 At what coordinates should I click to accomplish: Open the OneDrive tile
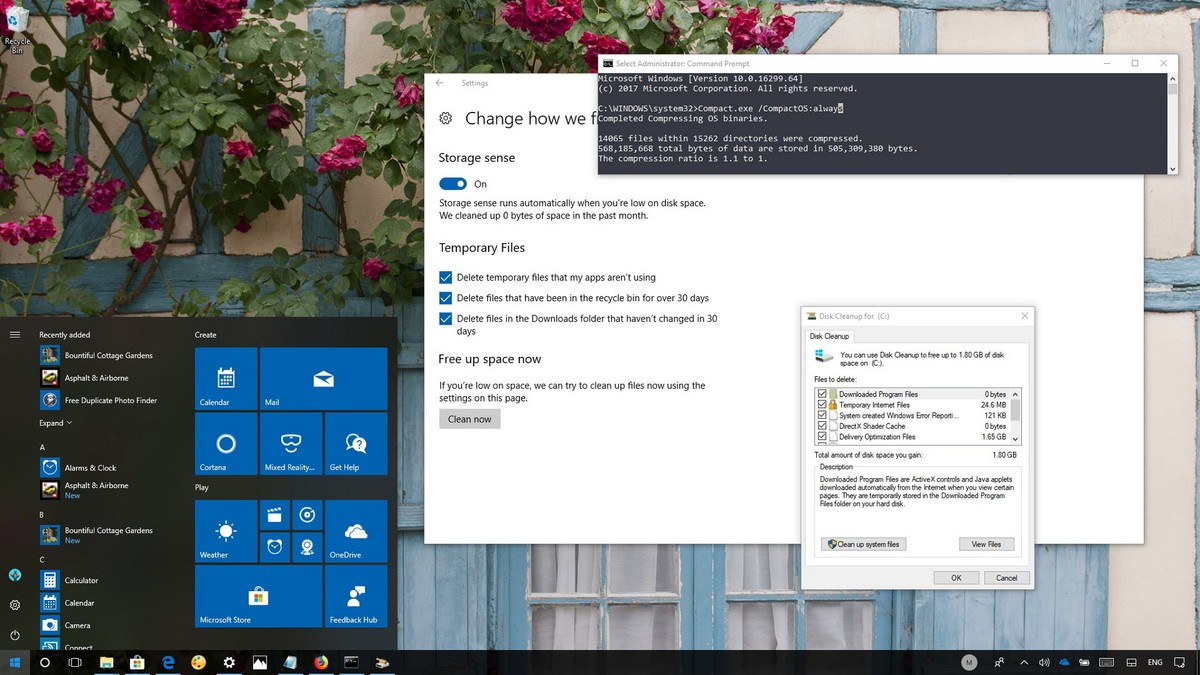pos(356,531)
